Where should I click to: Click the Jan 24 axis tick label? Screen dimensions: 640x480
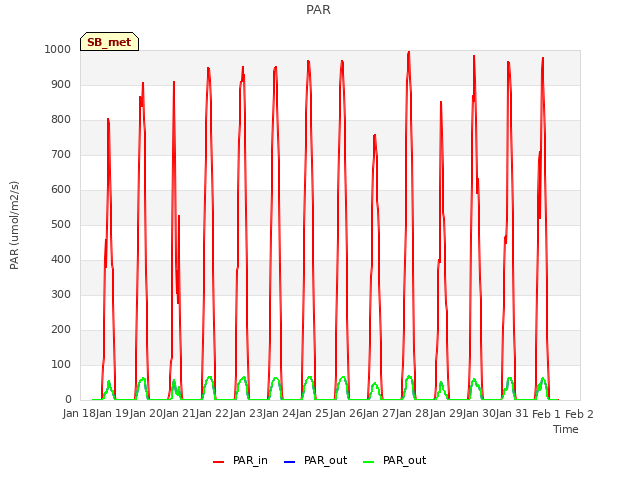click(279, 414)
